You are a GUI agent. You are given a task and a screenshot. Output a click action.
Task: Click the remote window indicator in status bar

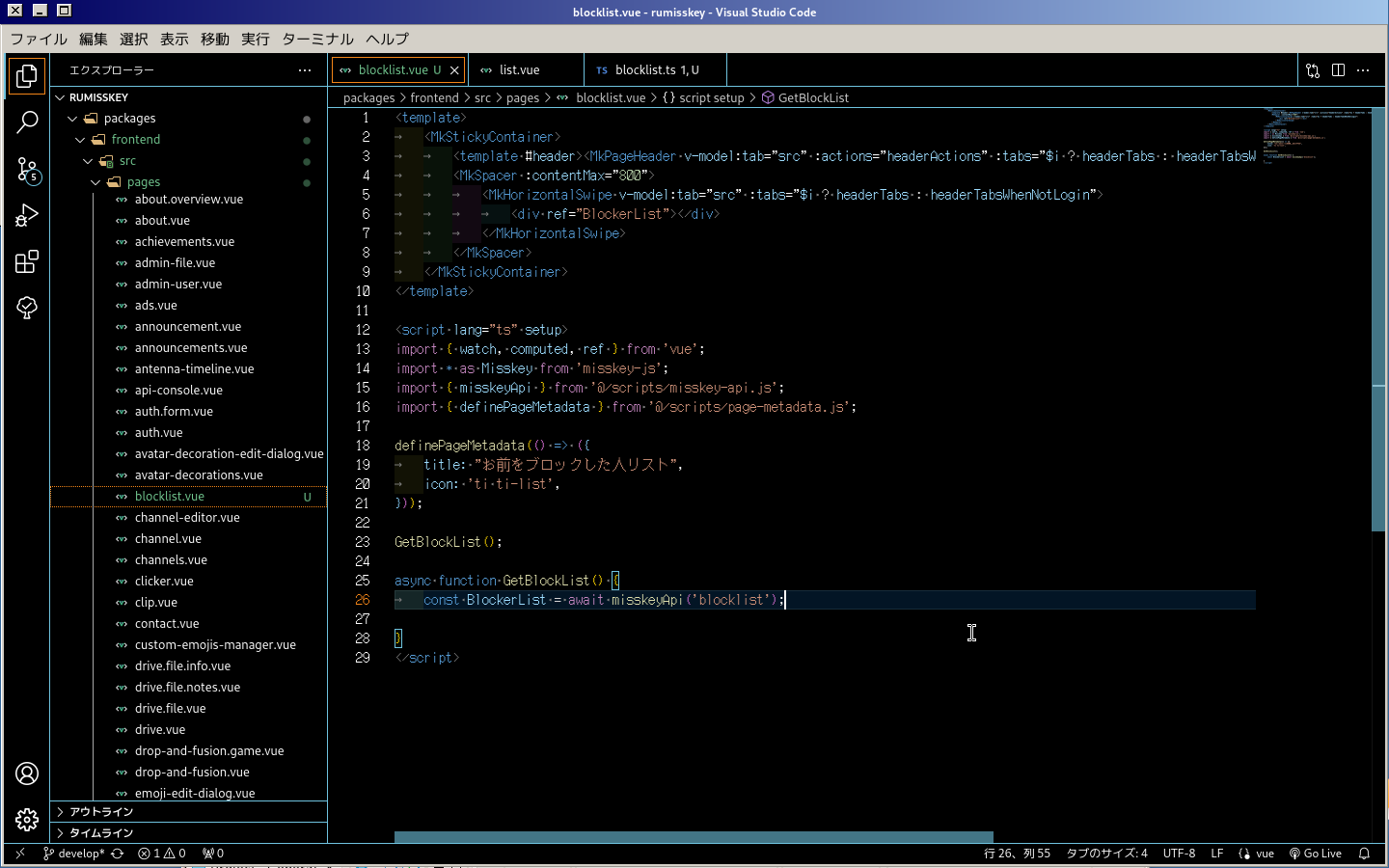coord(20,854)
